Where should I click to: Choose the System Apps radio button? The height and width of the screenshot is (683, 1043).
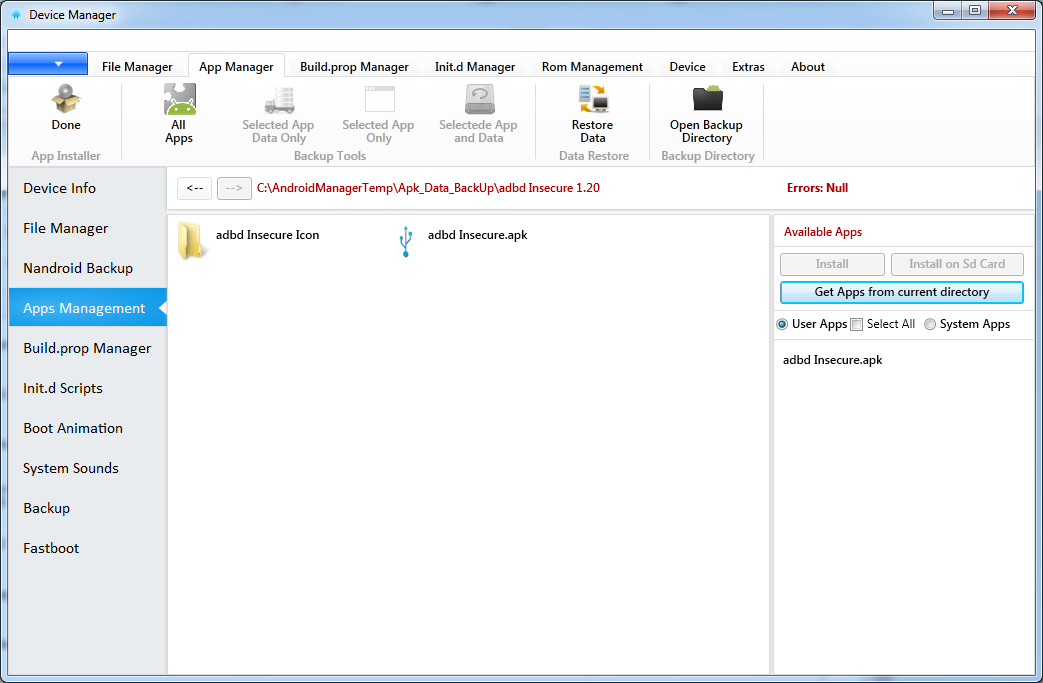point(930,325)
